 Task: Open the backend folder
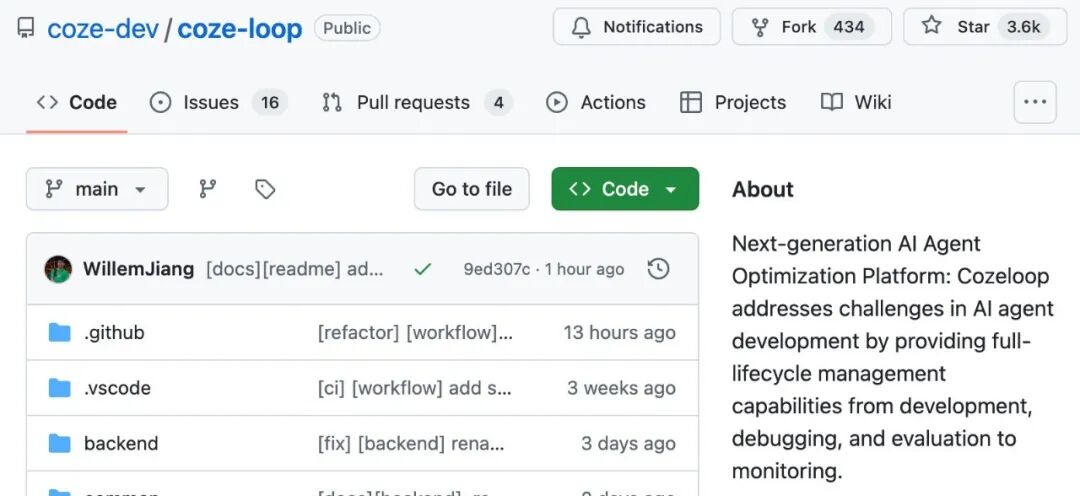tap(121, 443)
